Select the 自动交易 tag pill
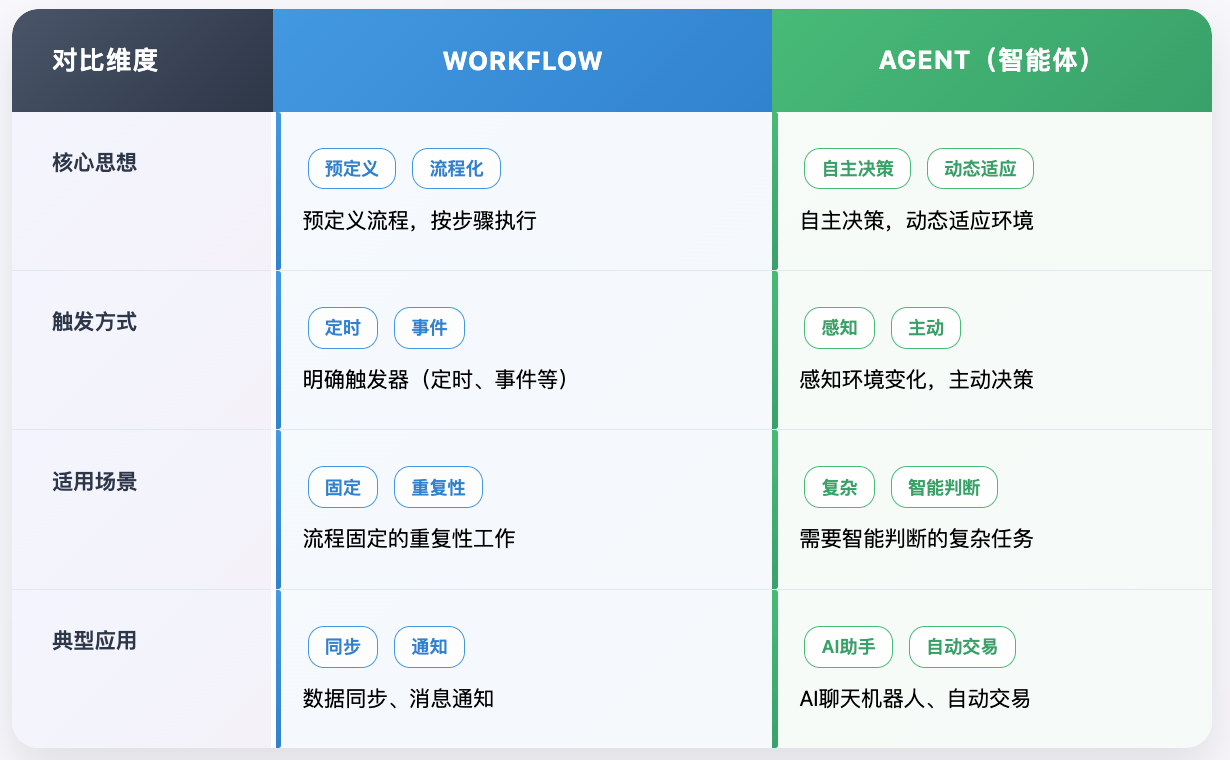The height and width of the screenshot is (760, 1230). [x=962, y=647]
